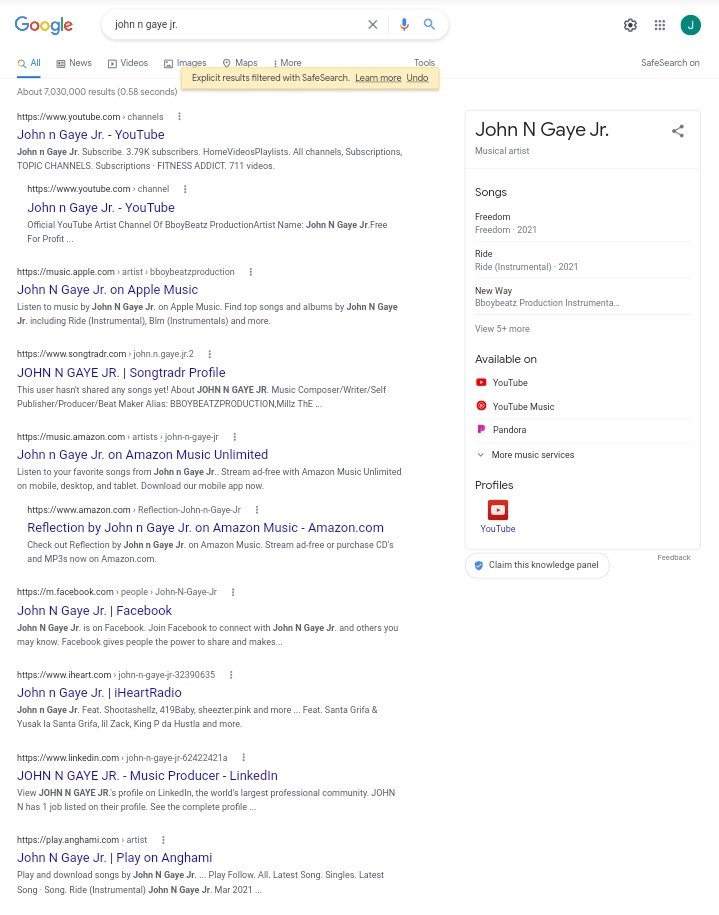Screen dimensions: 719x915
Task: Open the Tools options
Action: (x=424, y=63)
